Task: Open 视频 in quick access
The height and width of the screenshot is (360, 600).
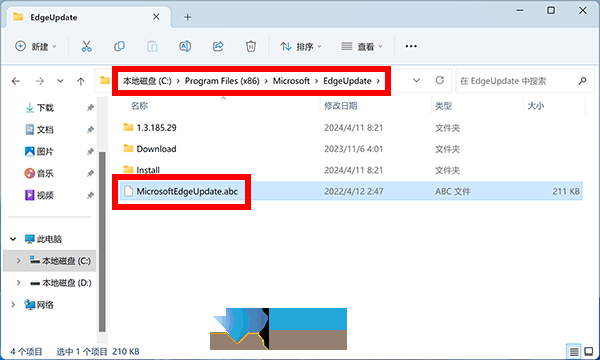Action: (x=45, y=195)
